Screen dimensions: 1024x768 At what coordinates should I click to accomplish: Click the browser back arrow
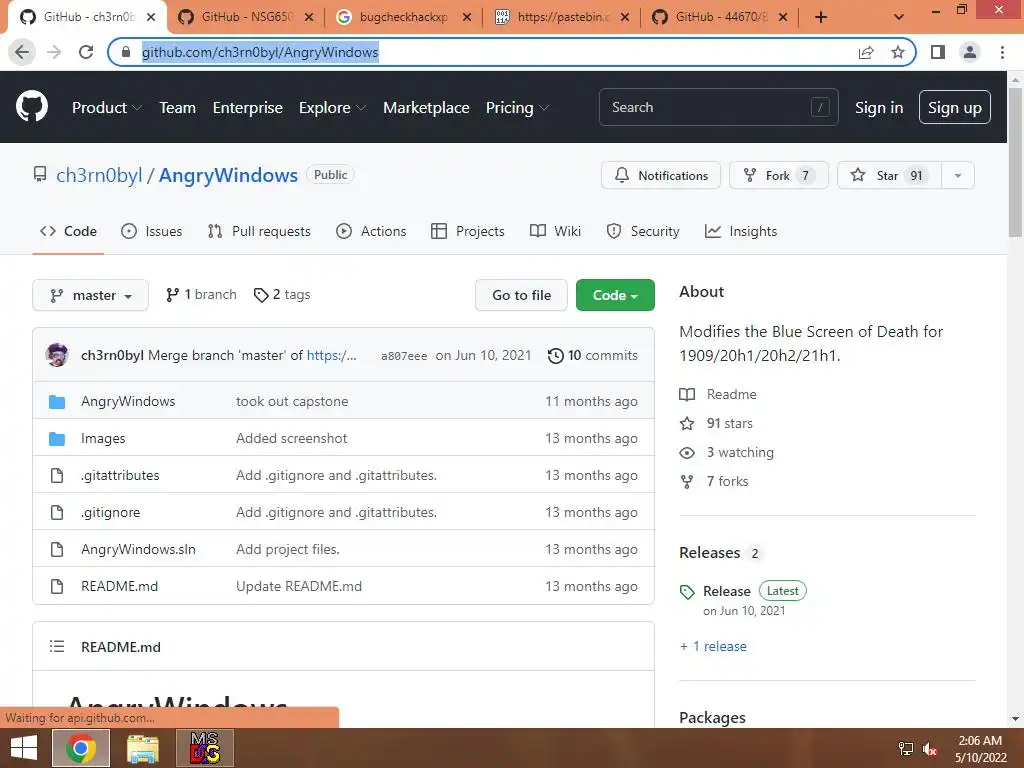point(22,52)
